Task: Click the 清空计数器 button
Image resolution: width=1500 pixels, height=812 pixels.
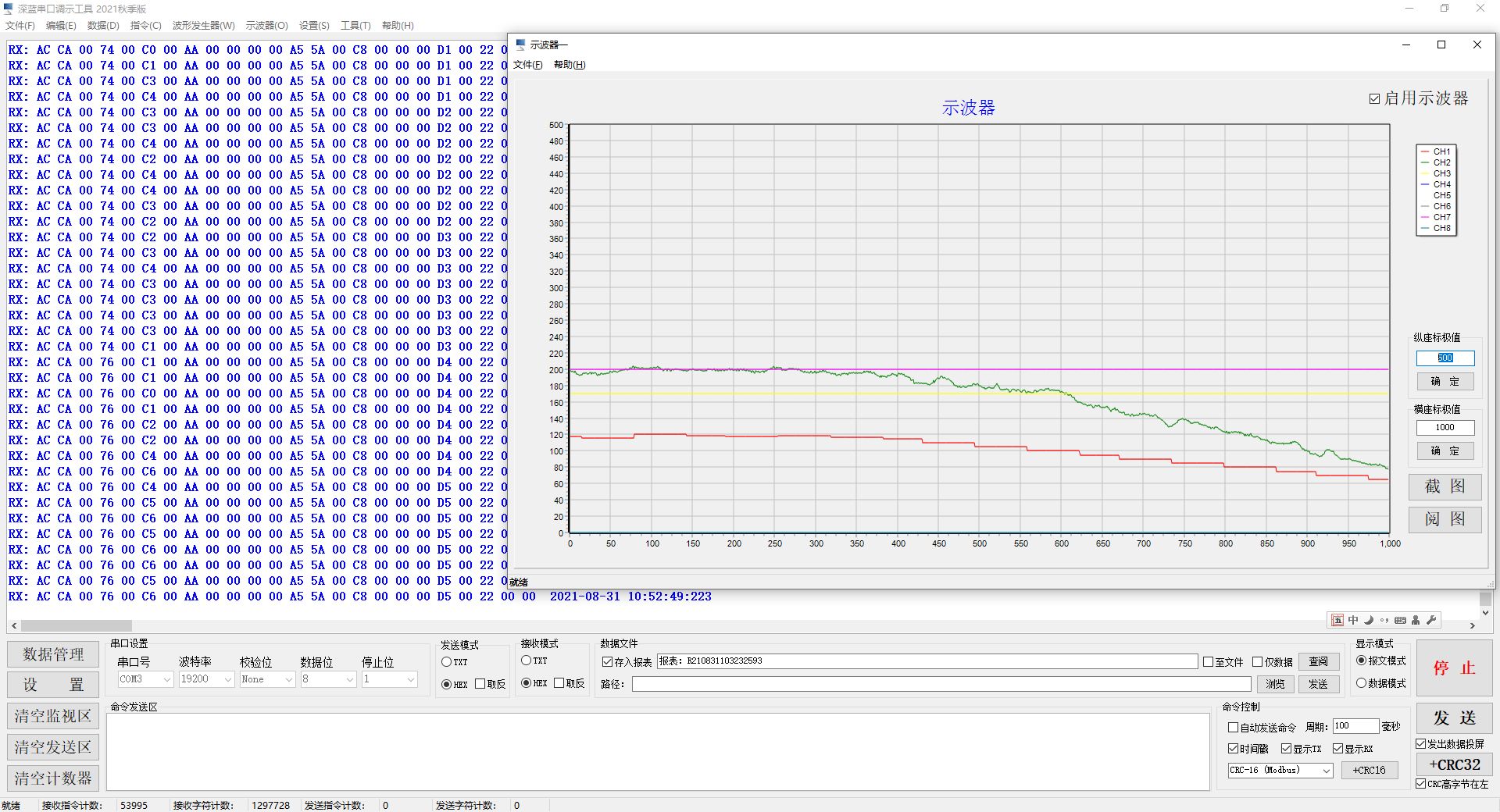Action: point(53,778)
